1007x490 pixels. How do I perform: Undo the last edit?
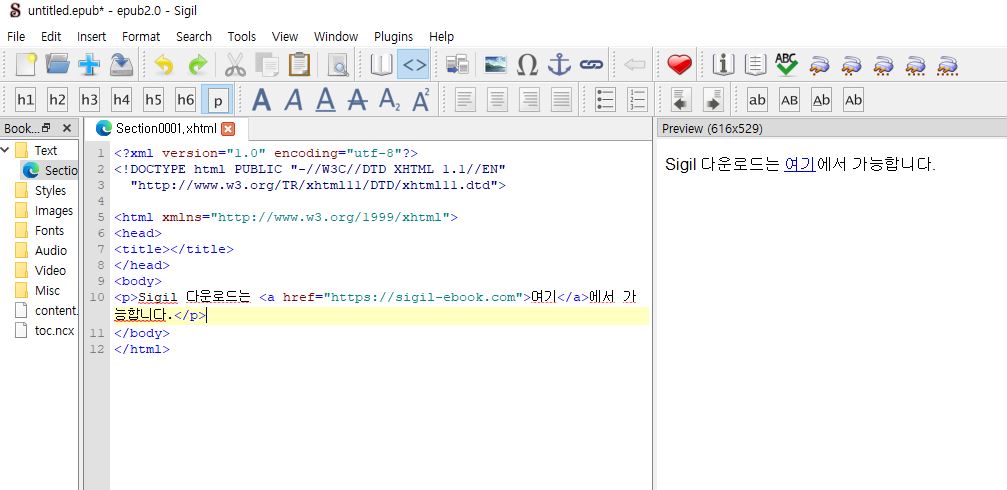point(164,65)
